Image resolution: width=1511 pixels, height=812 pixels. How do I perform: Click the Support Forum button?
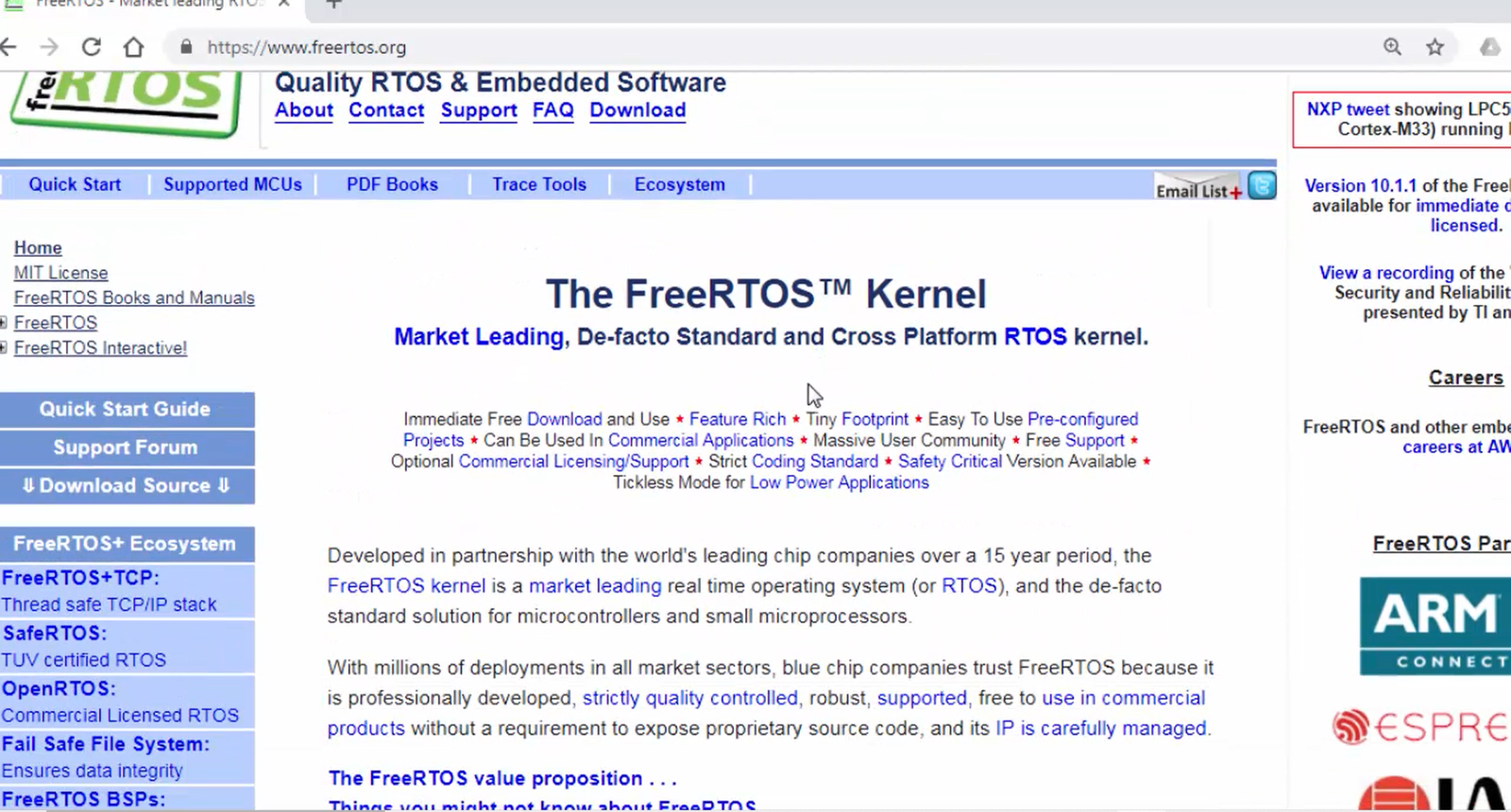click(127, 448)
